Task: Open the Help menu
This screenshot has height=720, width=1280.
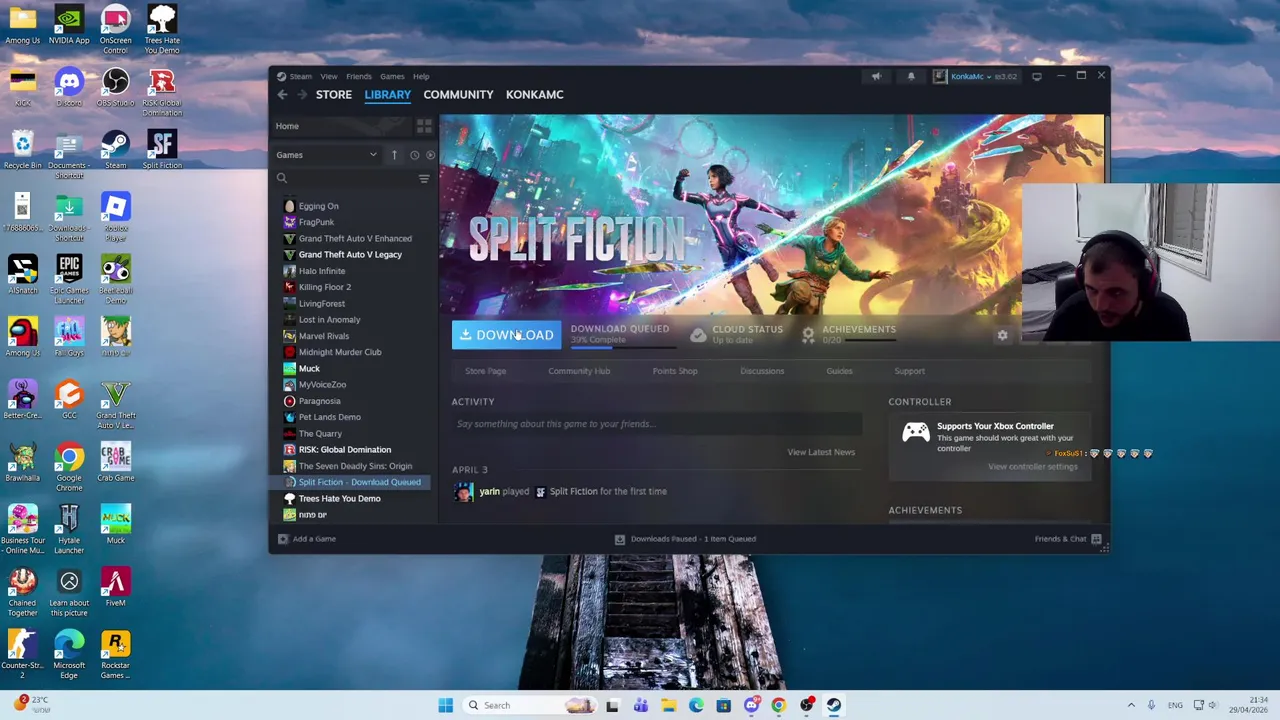Action: (x=421, y=76)
